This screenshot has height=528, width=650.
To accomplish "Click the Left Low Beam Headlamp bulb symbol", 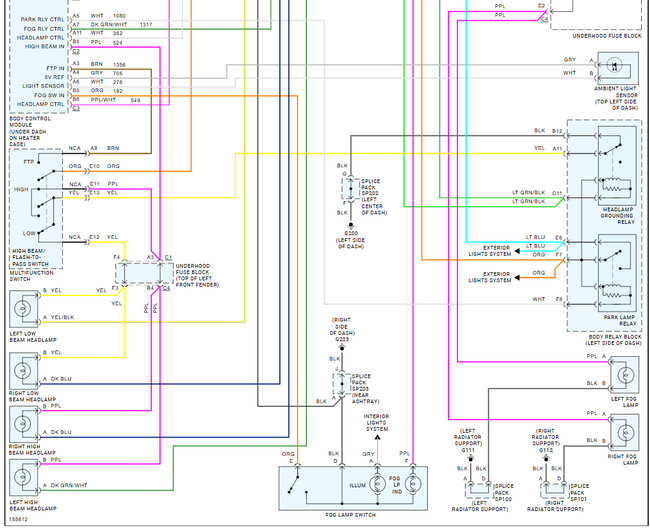I will 22,308.
